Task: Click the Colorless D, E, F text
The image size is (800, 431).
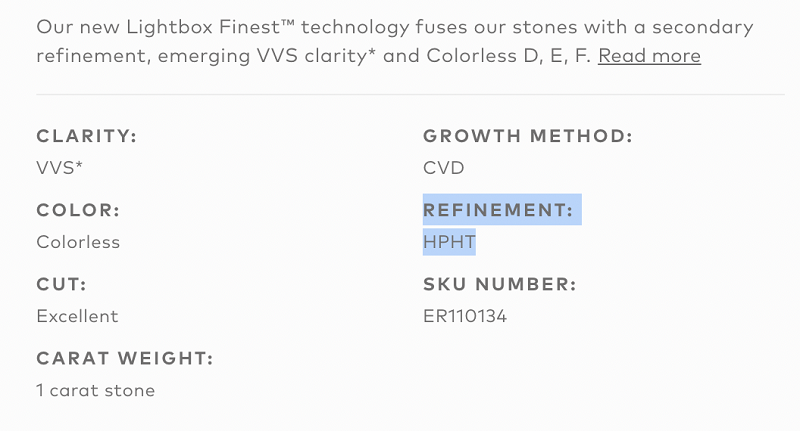Action: [x=509, y=56]
